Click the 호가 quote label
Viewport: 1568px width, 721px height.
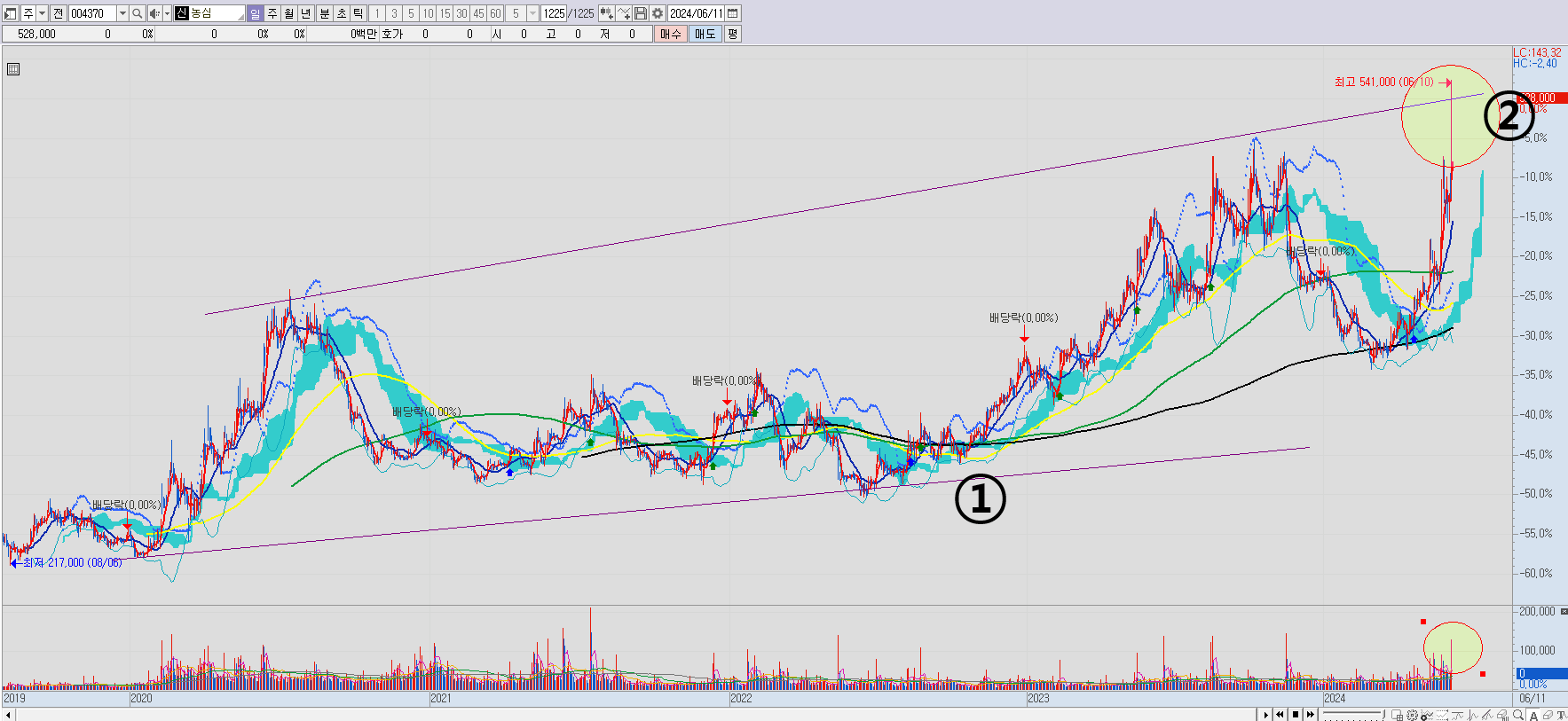[x=392, y=34]
